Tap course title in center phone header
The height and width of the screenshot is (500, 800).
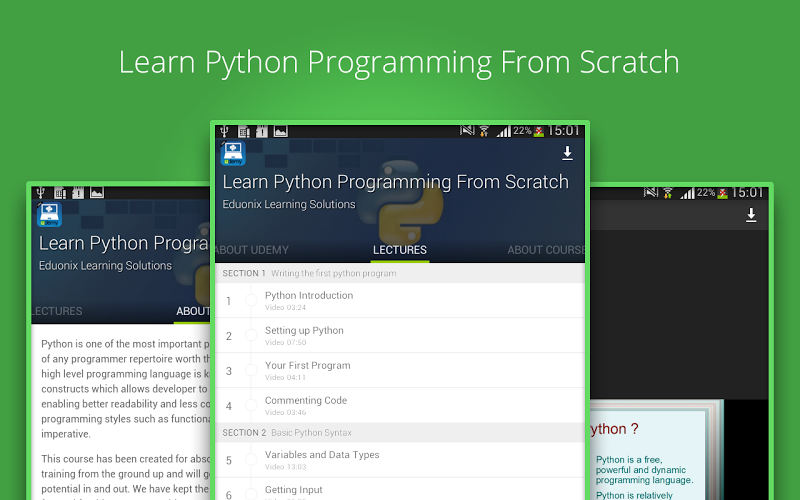[x=395, y=182]
